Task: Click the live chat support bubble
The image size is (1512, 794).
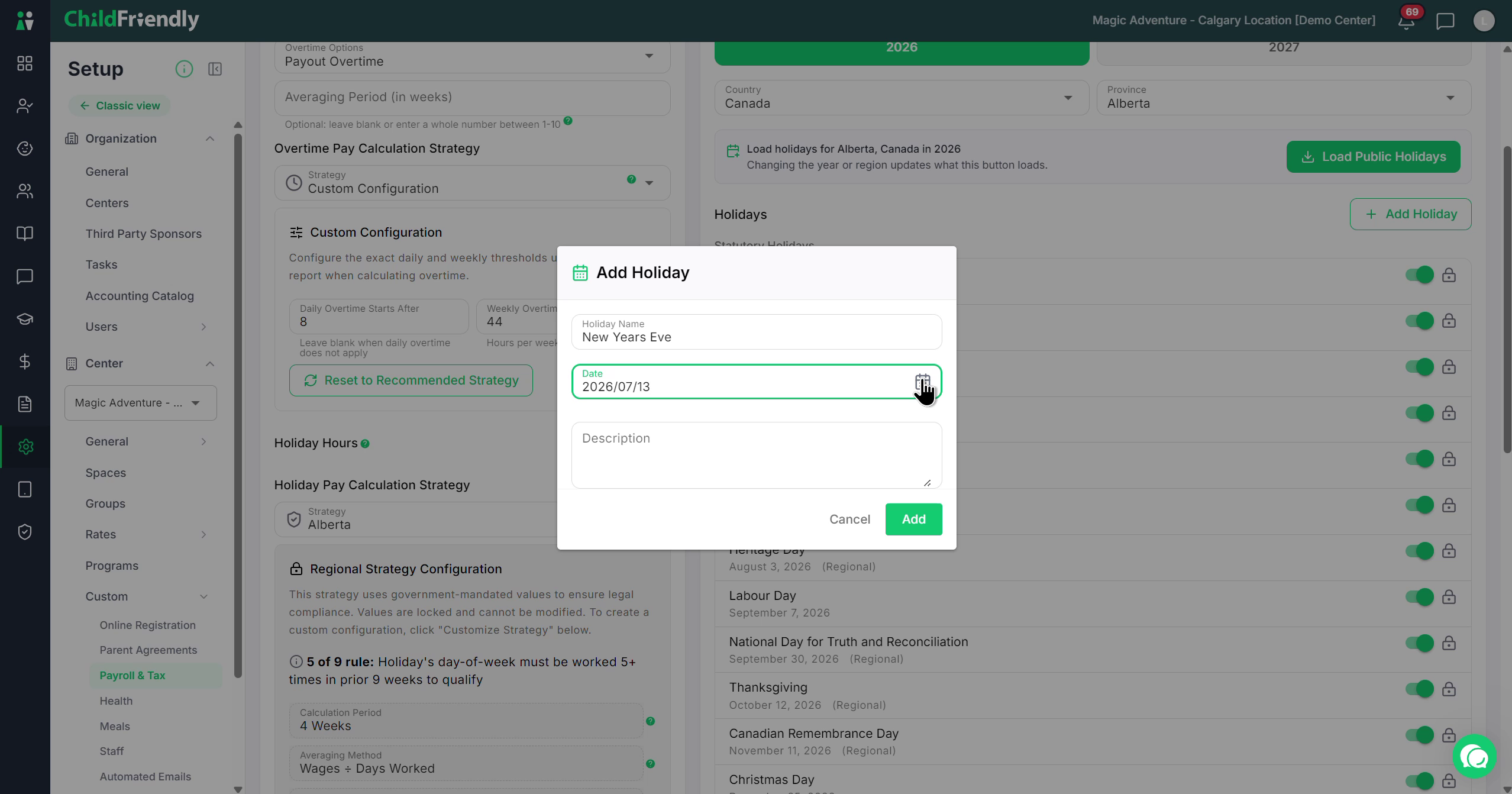Action: [x=1474, y=756]
